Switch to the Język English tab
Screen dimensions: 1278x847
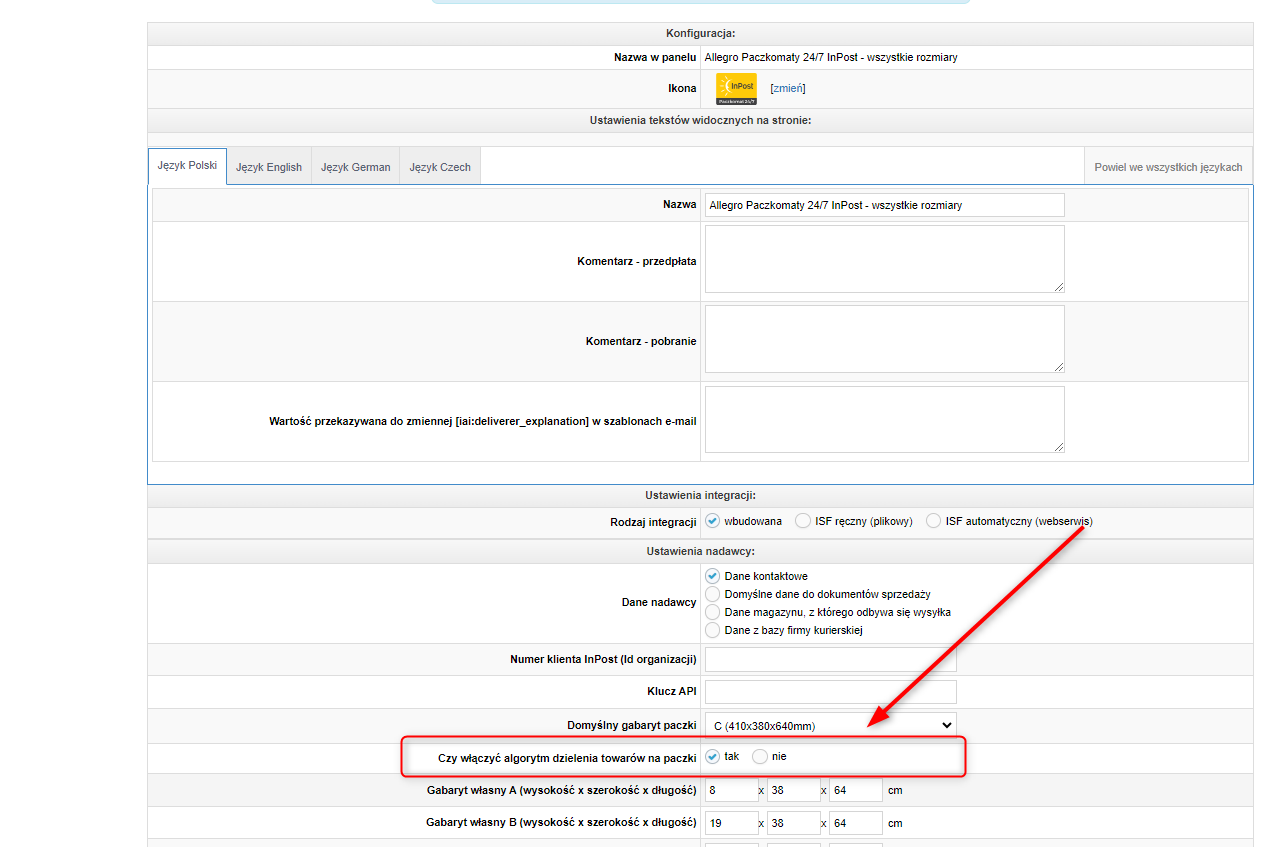[x=269, y=167]
